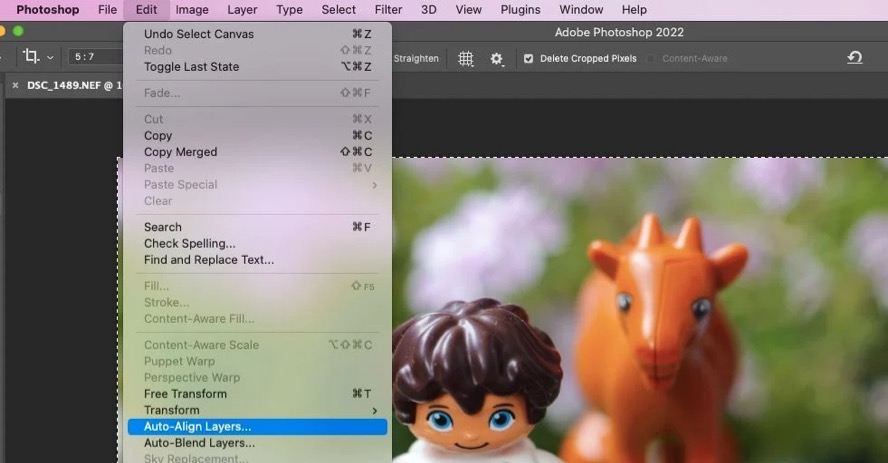Choose Undo Select Canvas
The height and width of the screenshot is (463, 888).
[258, 34]
